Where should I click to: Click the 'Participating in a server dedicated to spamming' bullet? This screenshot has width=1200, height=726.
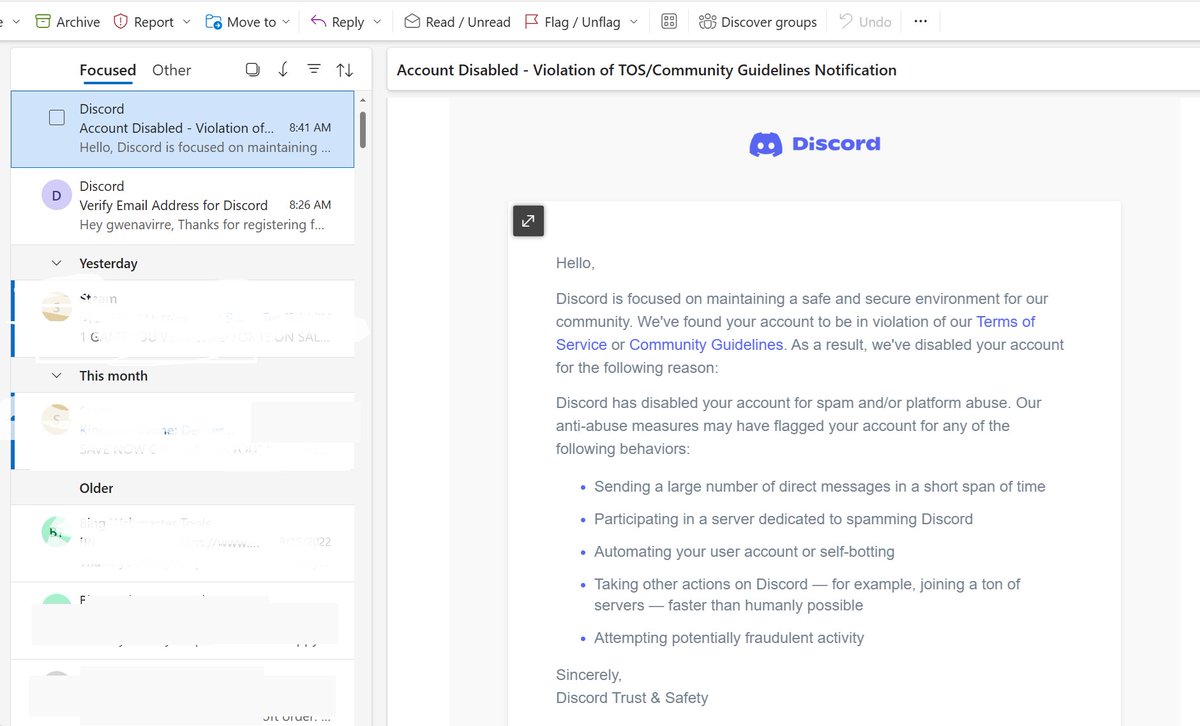point(783,519)
